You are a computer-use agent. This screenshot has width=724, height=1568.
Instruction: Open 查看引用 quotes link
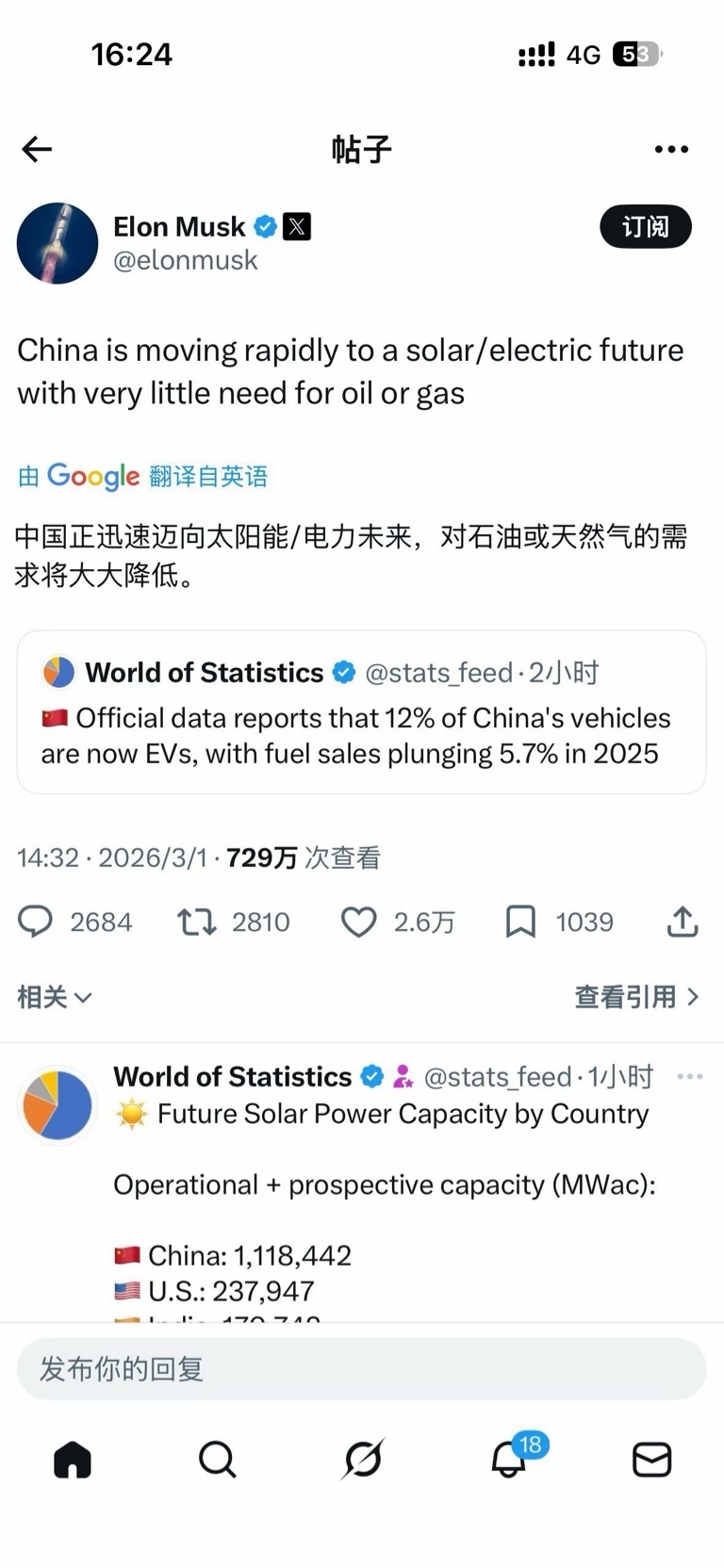(636, 997)
